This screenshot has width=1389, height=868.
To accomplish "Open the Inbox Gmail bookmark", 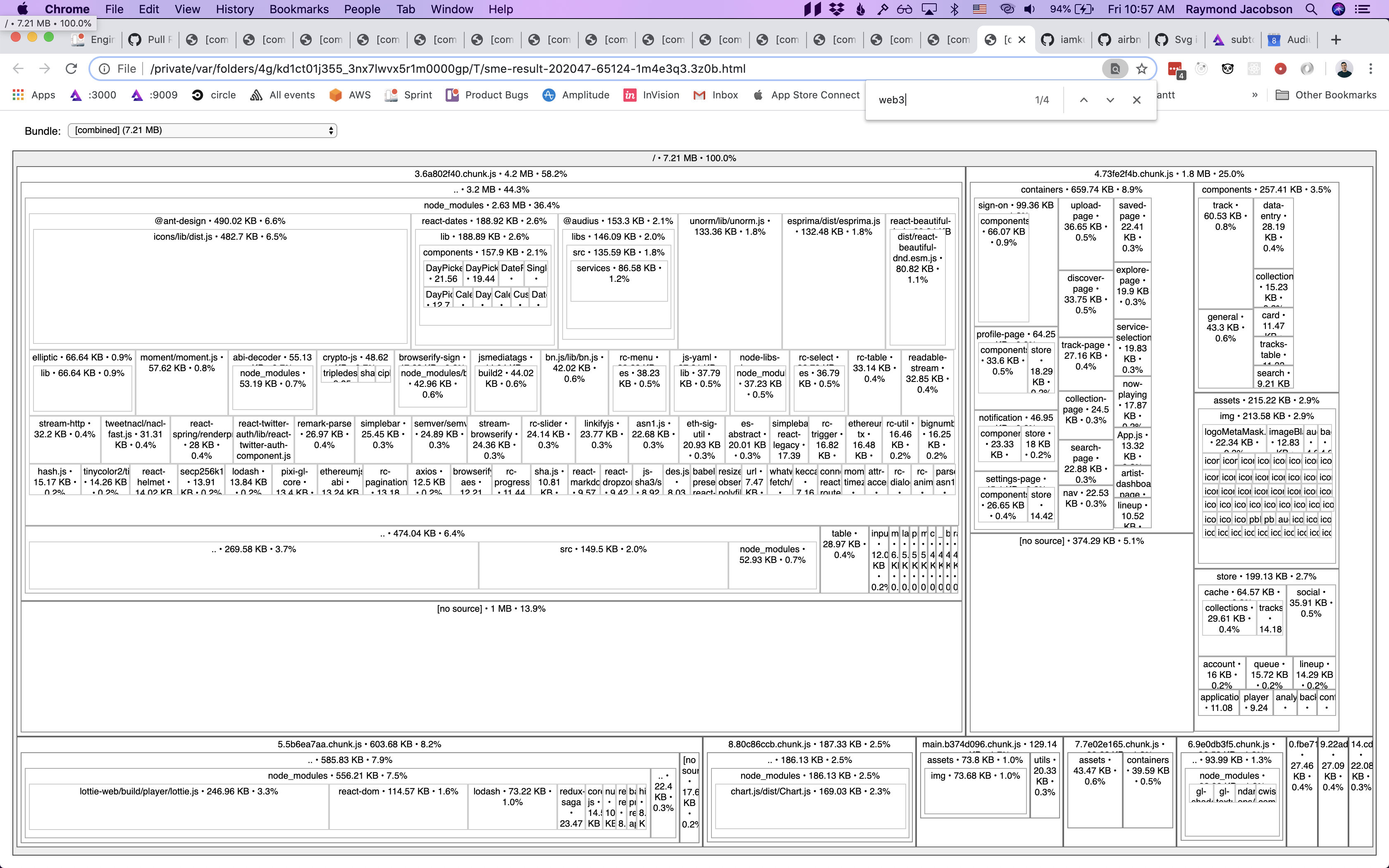I will [716, 95].
